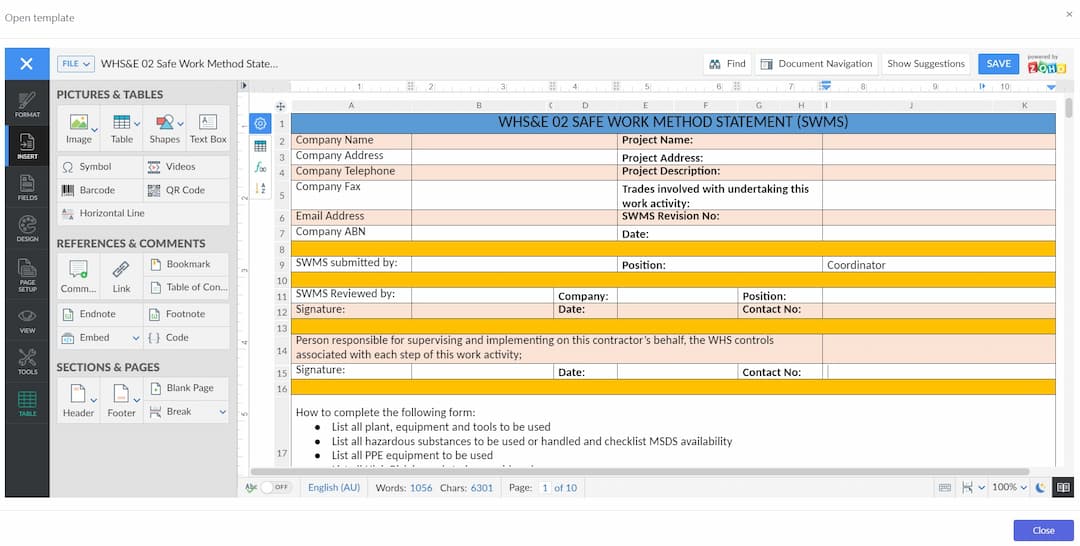Viewport: 1080px width, 546px height.
Task: Change language English (AU)
Action: point(334,487)
